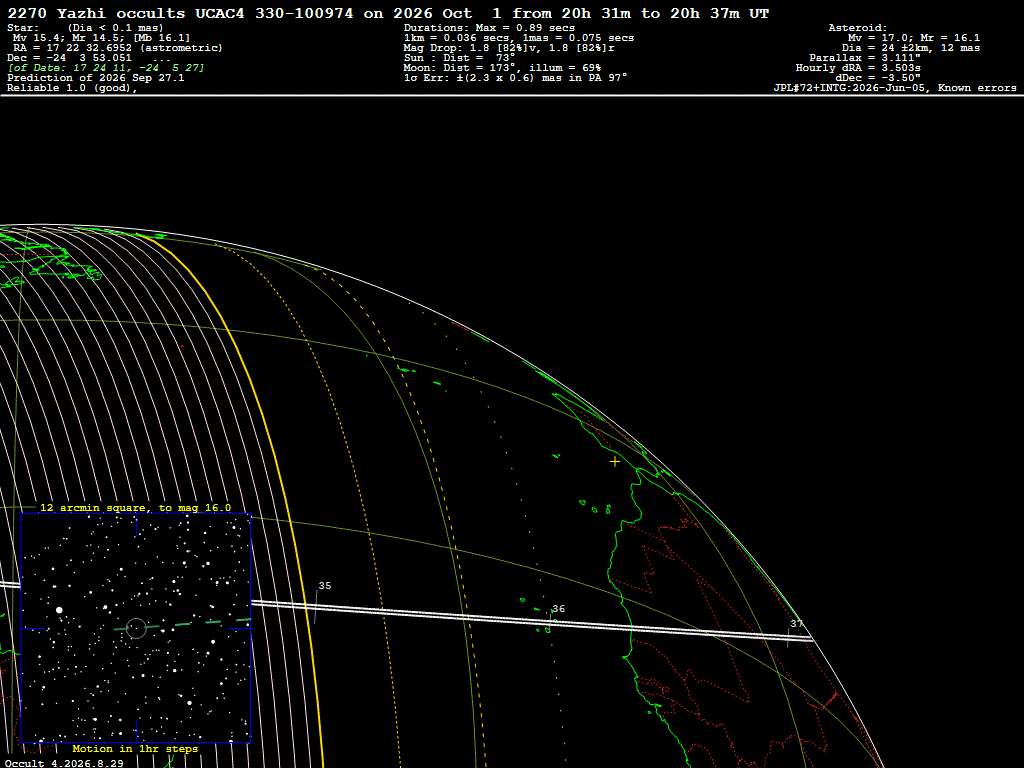Click the 'Reliable 1.0 (good)' text
Image resolution: width=1024 pixels, height=768 pixels.
(72, 88)
